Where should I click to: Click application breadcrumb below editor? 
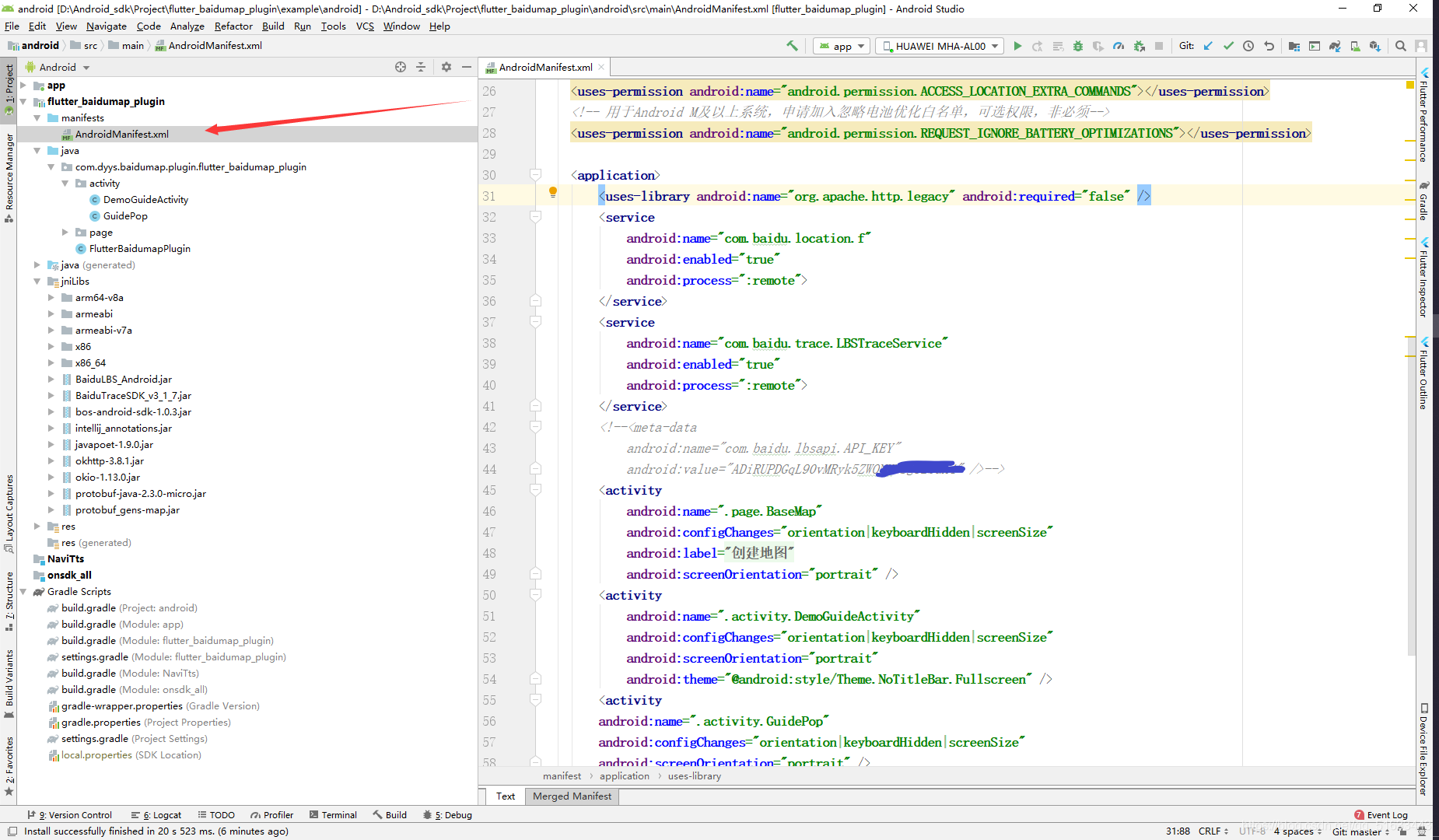pos(624,775)
